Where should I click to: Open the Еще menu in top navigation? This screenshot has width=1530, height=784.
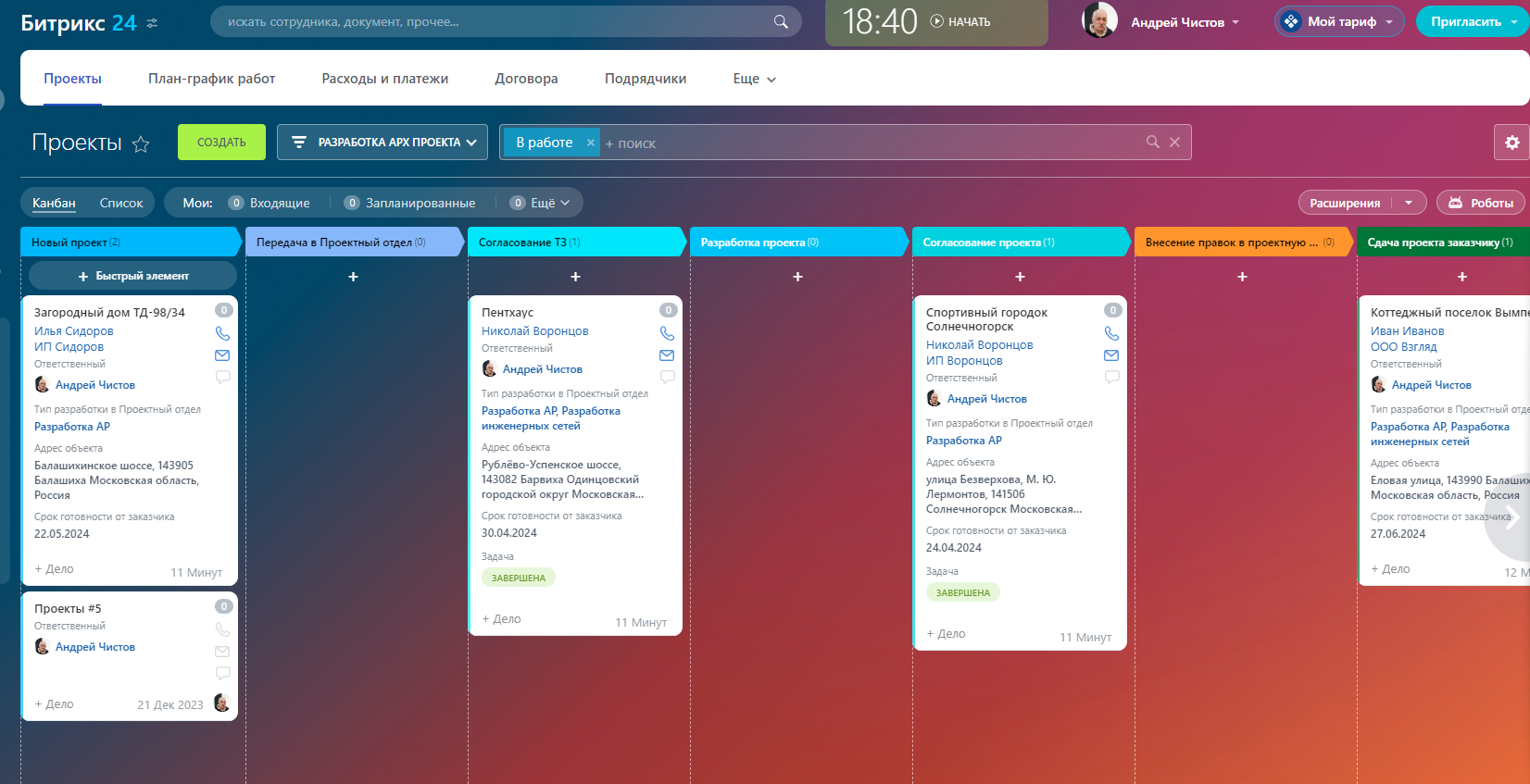754,79
